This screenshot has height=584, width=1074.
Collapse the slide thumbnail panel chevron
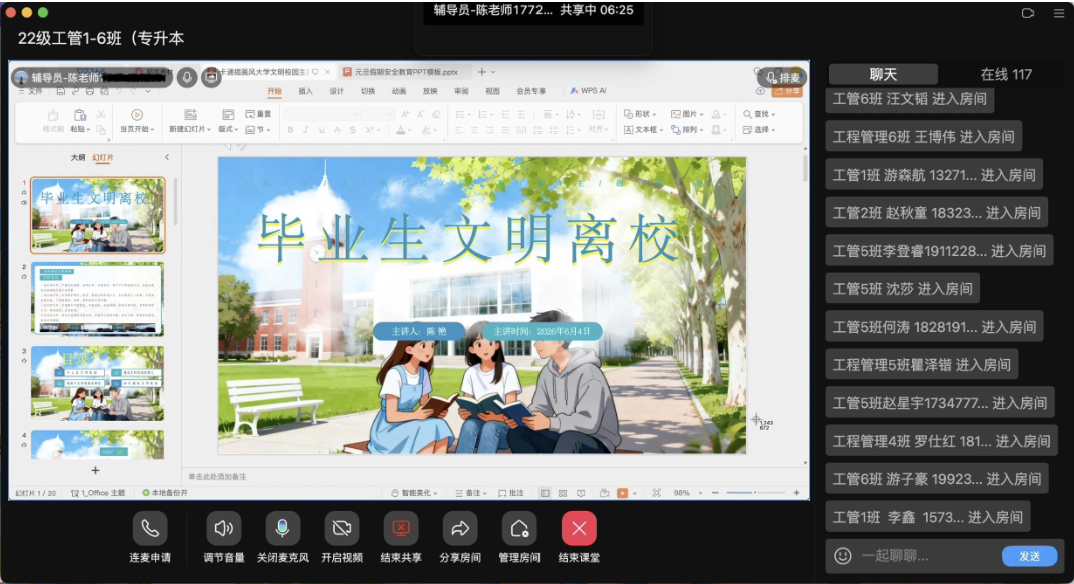(x=167, y=157)
